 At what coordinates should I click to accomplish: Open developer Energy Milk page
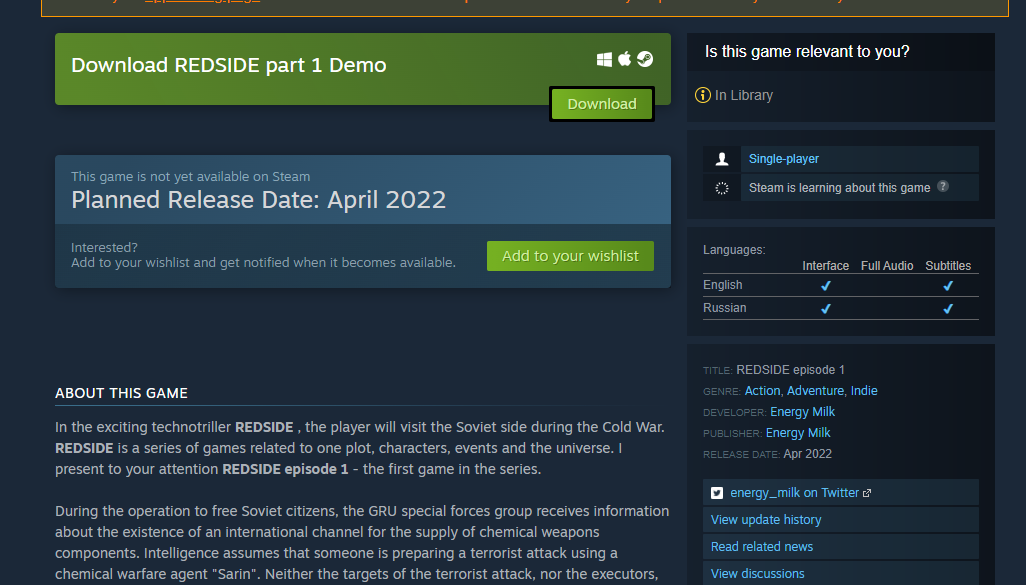(802, 412)
